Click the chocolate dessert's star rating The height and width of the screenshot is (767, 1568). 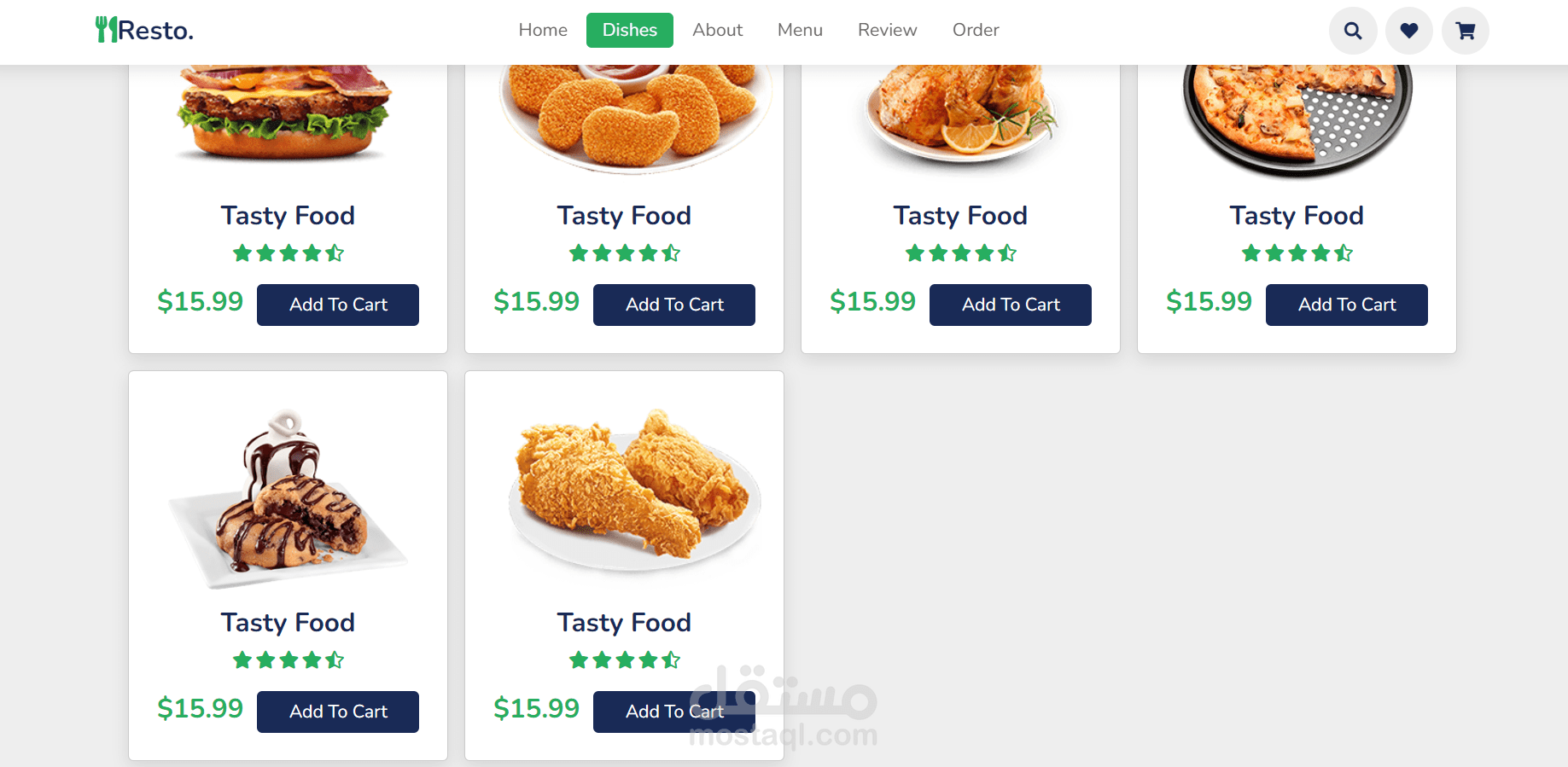289,660
